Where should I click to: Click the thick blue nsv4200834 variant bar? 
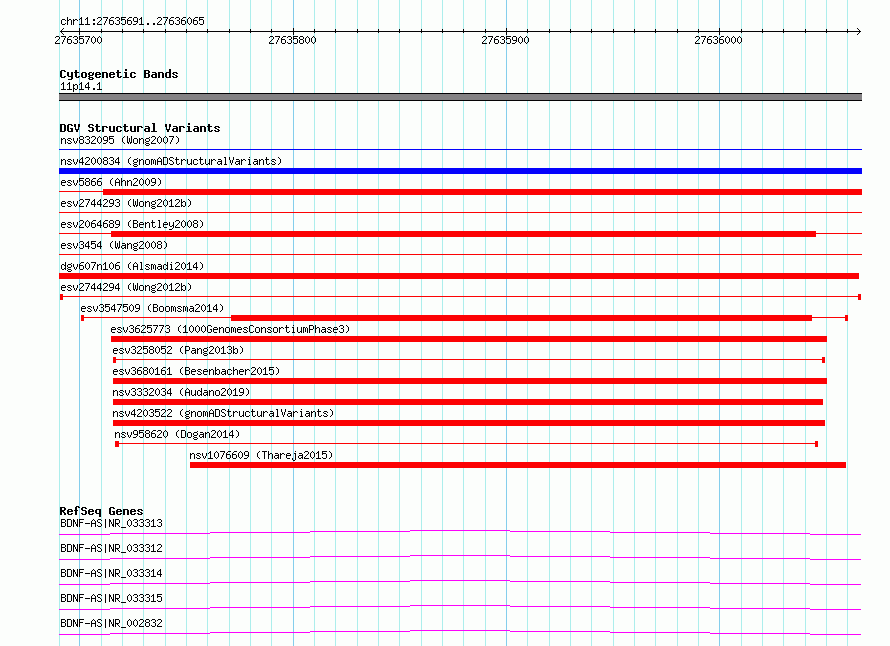460,171
